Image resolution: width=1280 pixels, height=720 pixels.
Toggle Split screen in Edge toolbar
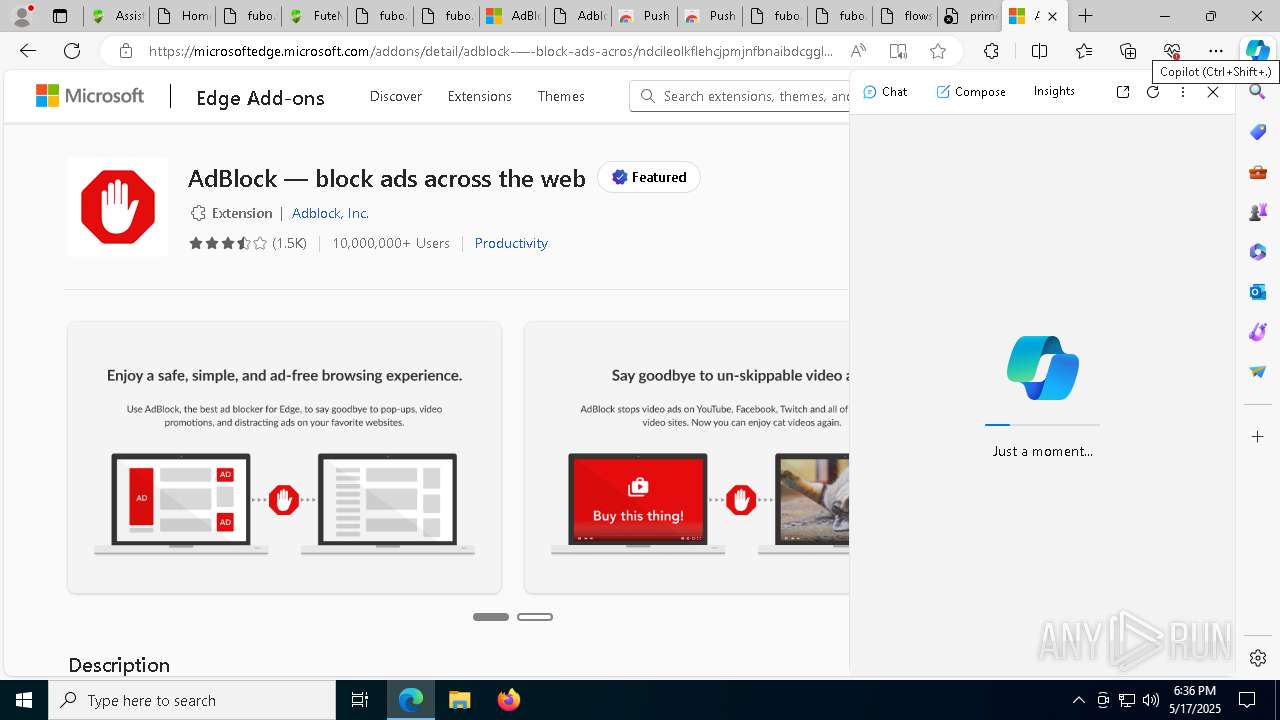pyautogui.click(x=1039, y=51)
